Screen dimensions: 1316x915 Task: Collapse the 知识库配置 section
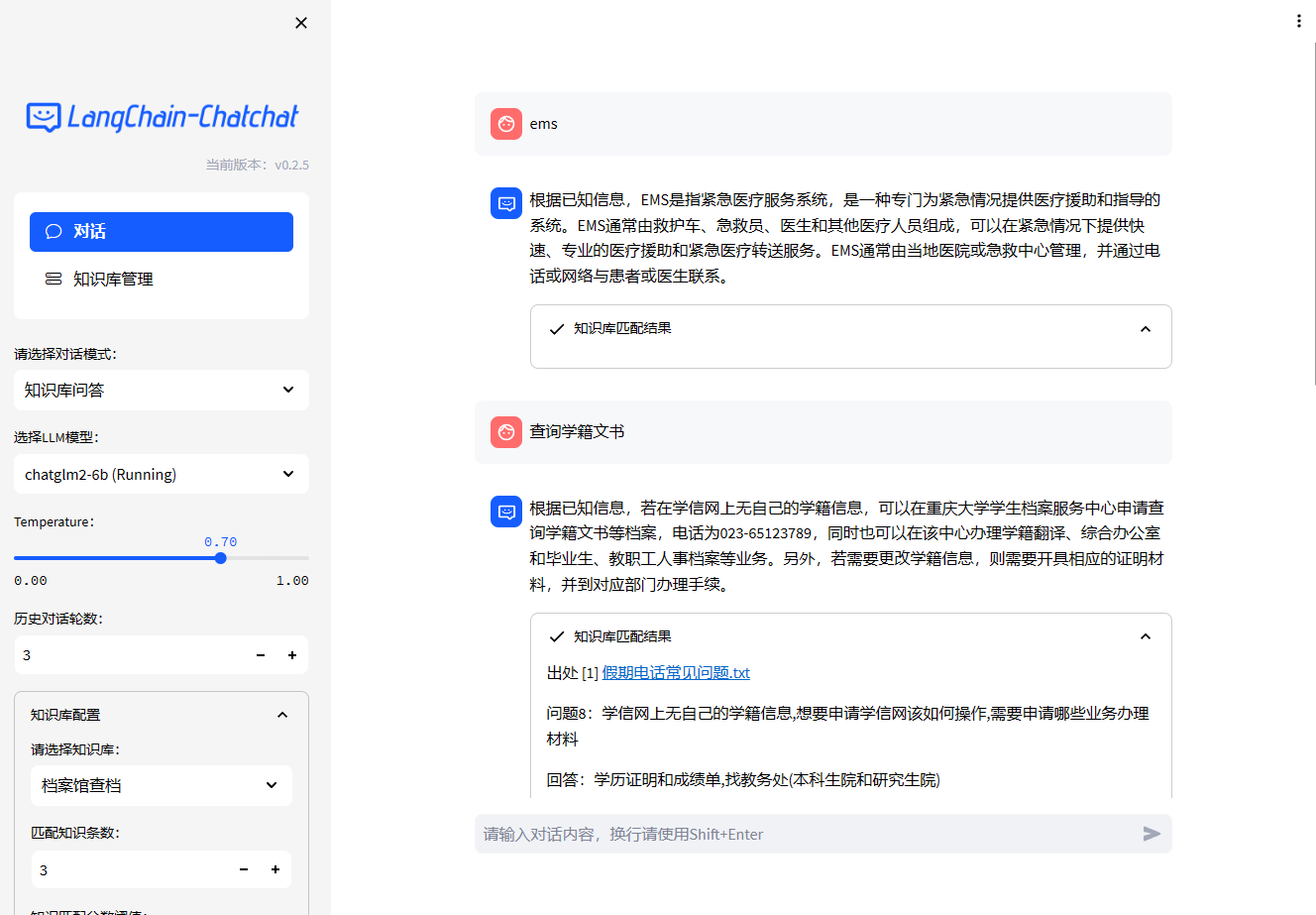pyautogui.click(x=281, y=714)
